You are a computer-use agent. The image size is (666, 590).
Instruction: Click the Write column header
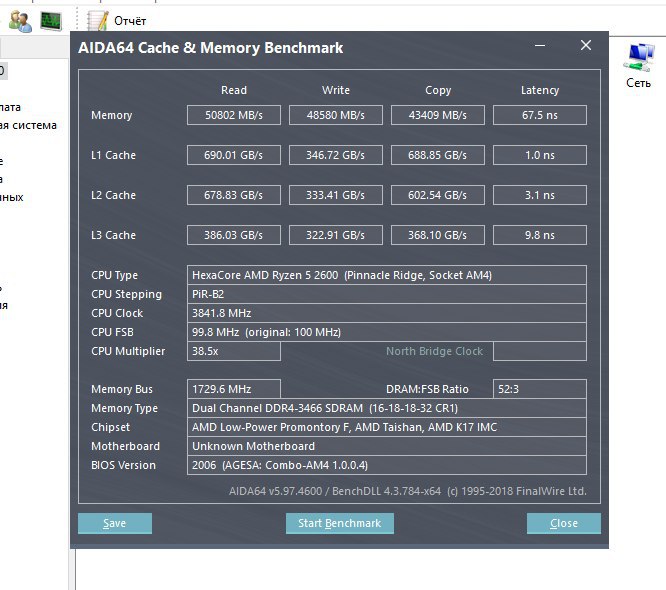[336, 90]
